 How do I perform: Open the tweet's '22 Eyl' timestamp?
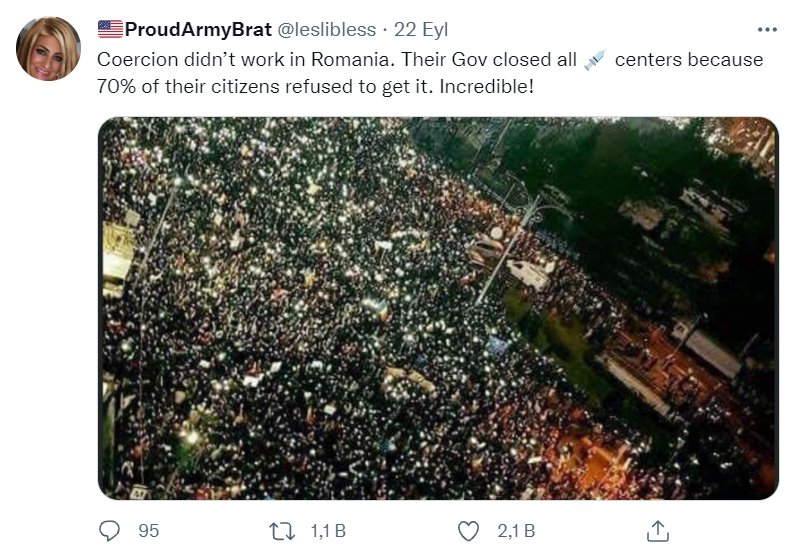[x=420, y=29]
